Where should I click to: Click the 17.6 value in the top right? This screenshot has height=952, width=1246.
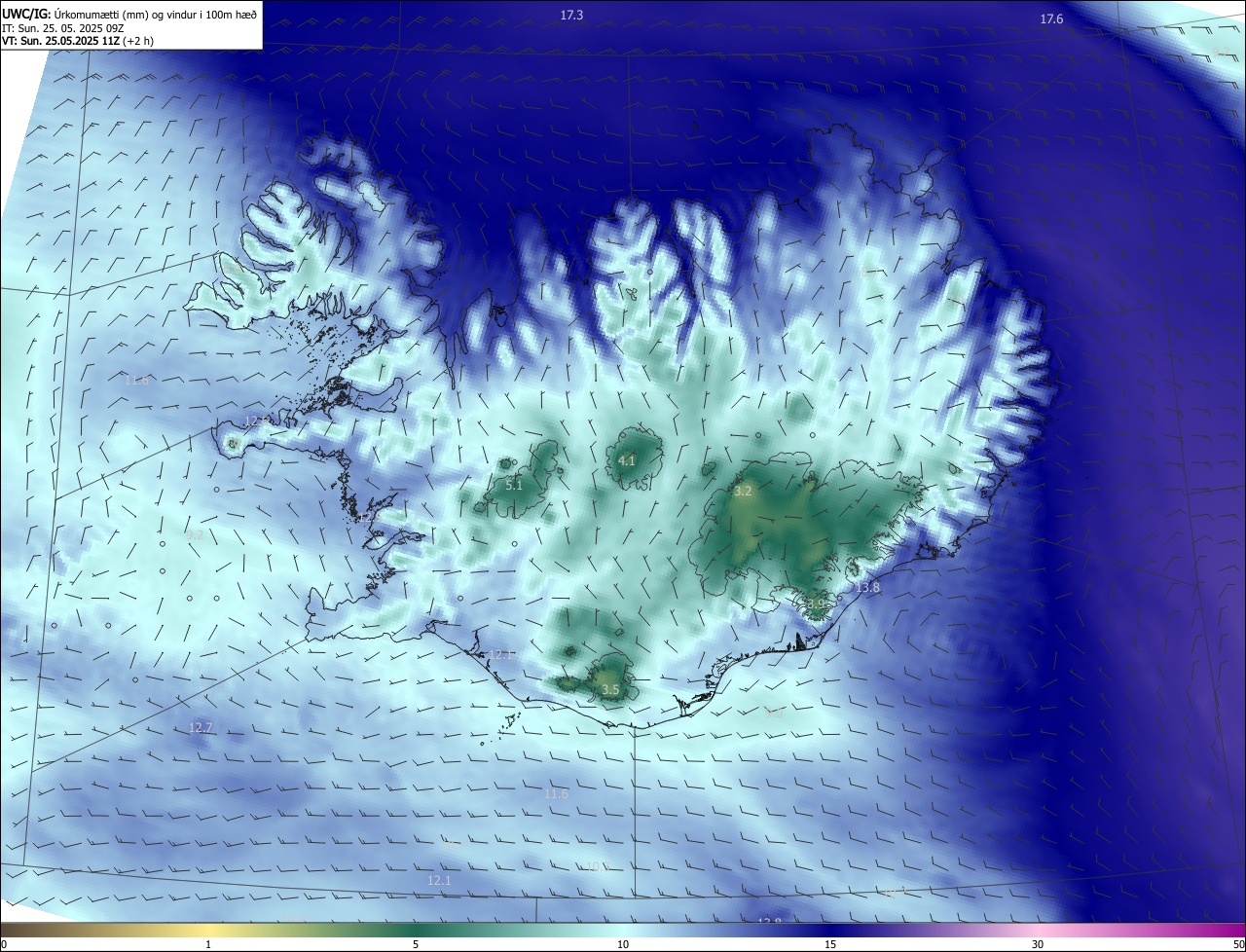tap(1051, 19)
